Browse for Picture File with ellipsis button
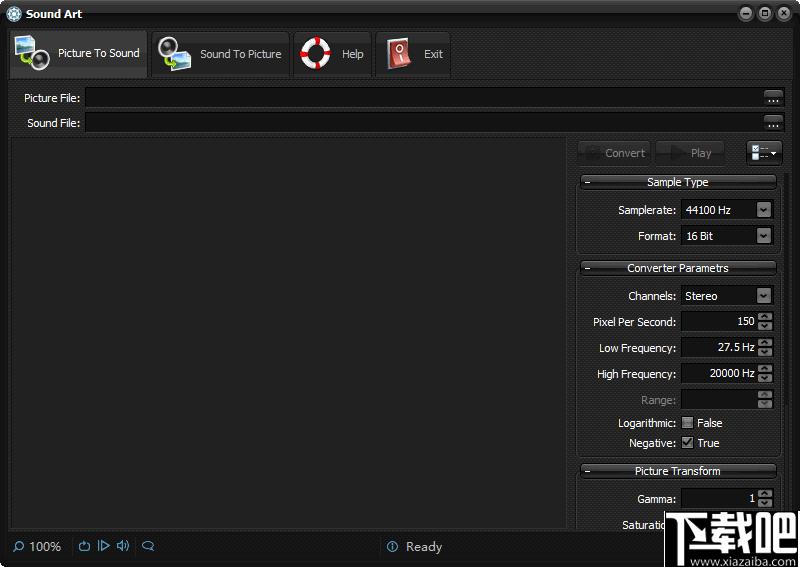The width and height of the screenshot is (800, 567). tap(773, 97)
